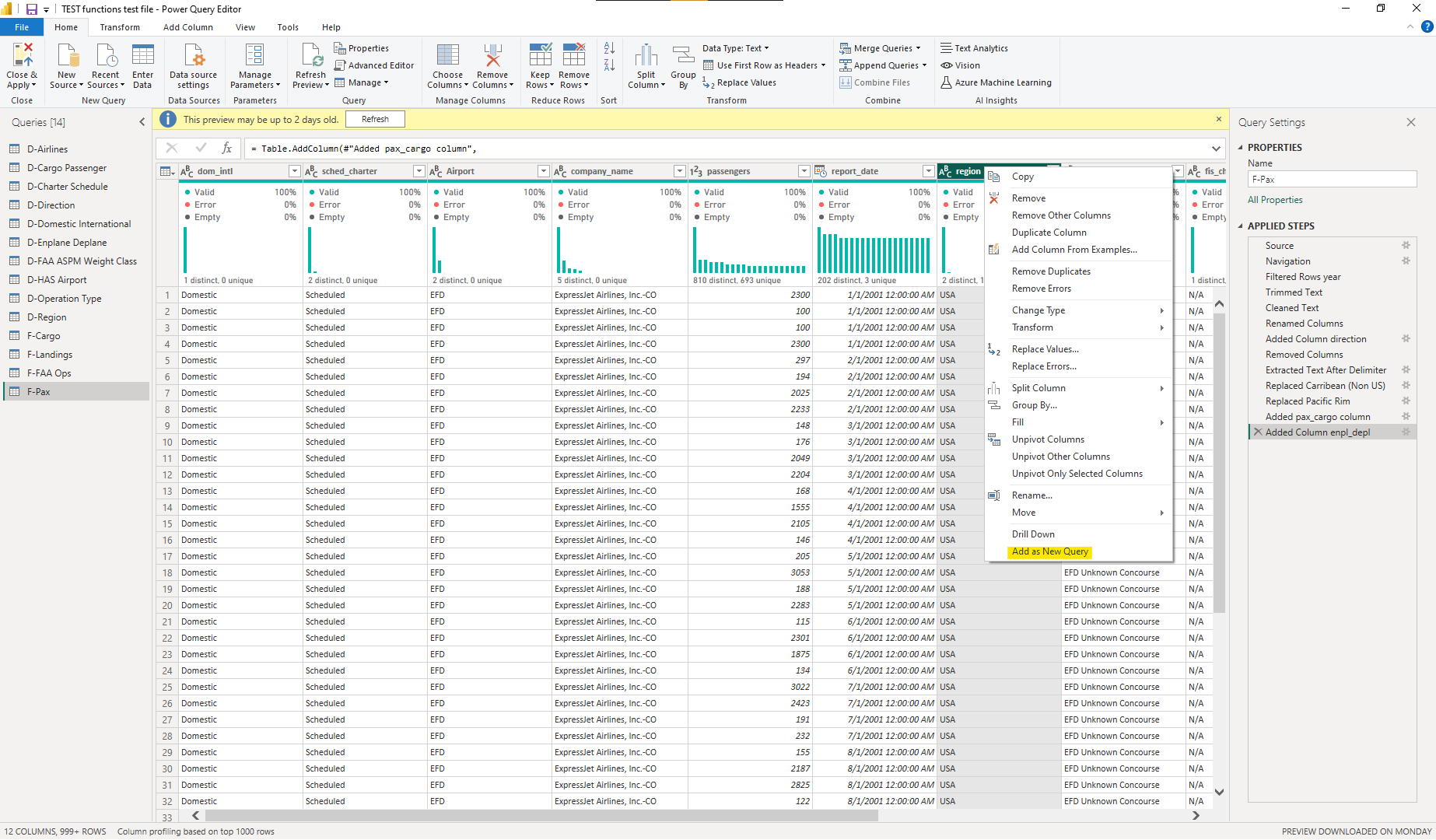Open Azure Machine Learning
The image size is (1436, 840).
(x=996, y=82)
